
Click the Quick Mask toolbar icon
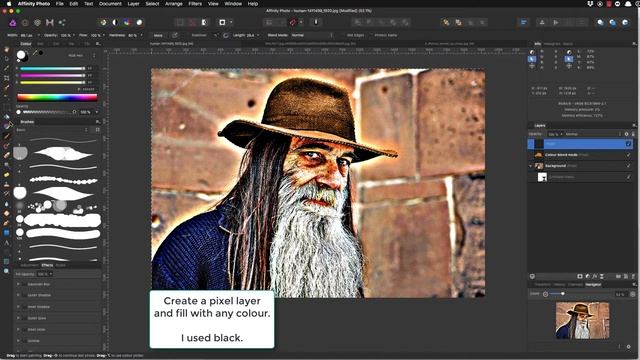[x=222, y=22]
